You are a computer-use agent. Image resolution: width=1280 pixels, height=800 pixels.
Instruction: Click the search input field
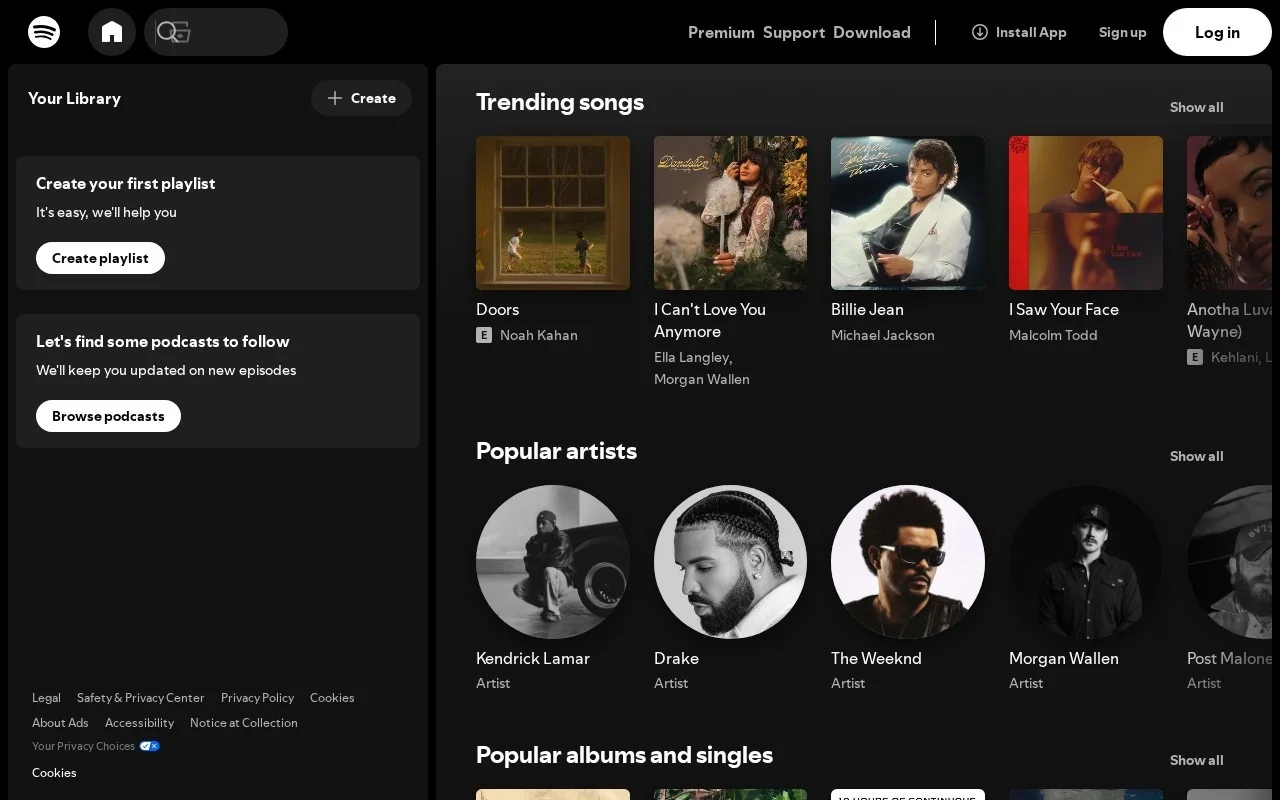click(216, 32)
